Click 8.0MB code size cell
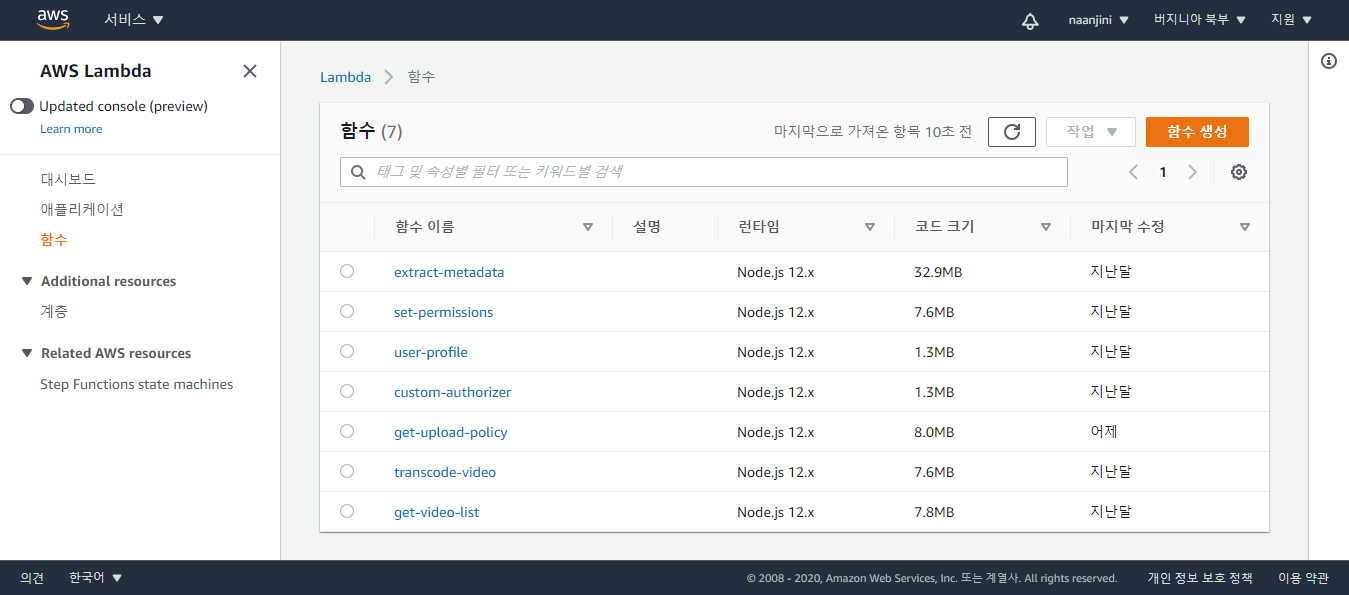Viewport: 1349px width, 595px height. pos(934,432)
